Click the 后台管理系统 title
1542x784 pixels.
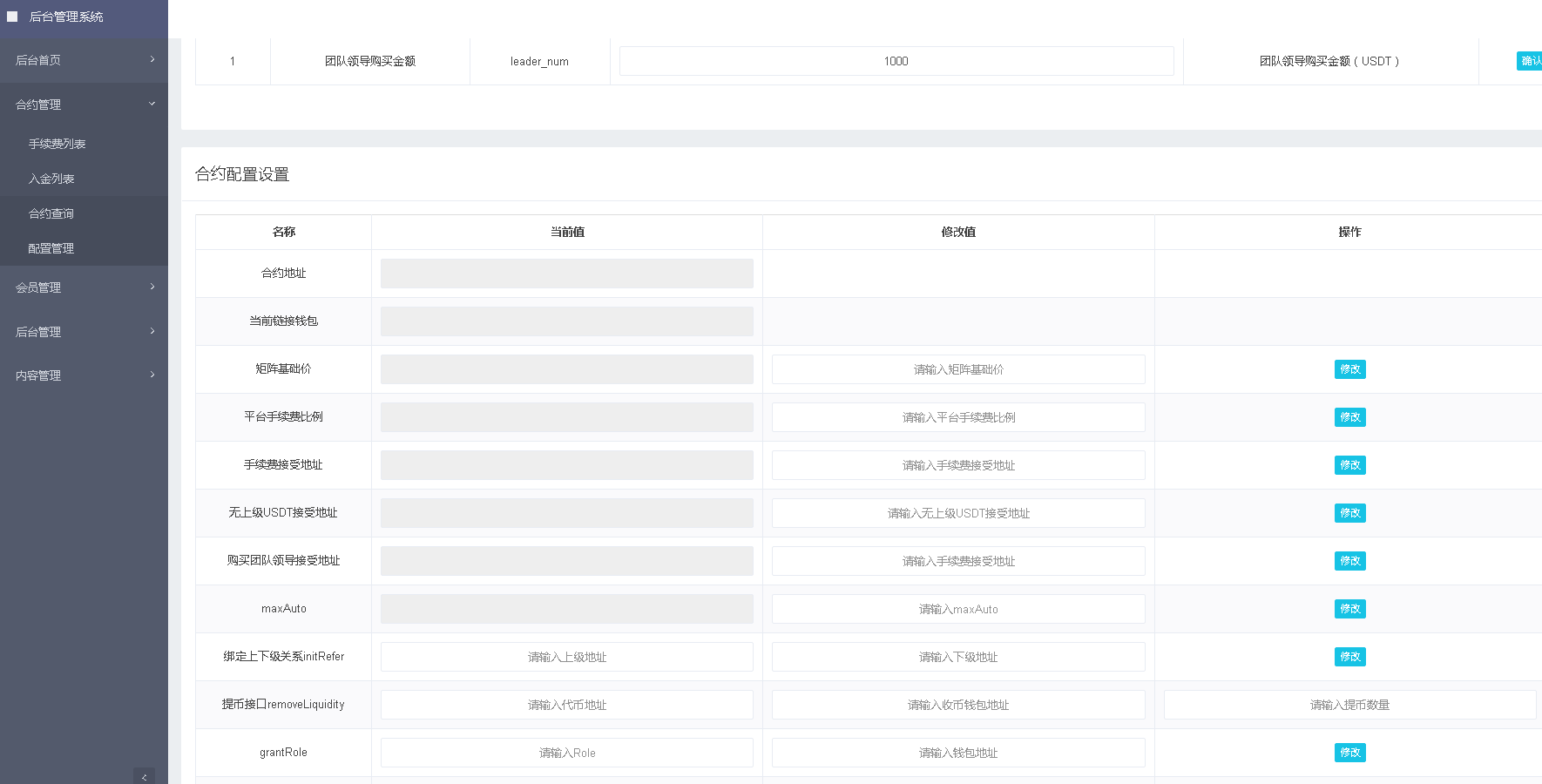click(66, 17)
